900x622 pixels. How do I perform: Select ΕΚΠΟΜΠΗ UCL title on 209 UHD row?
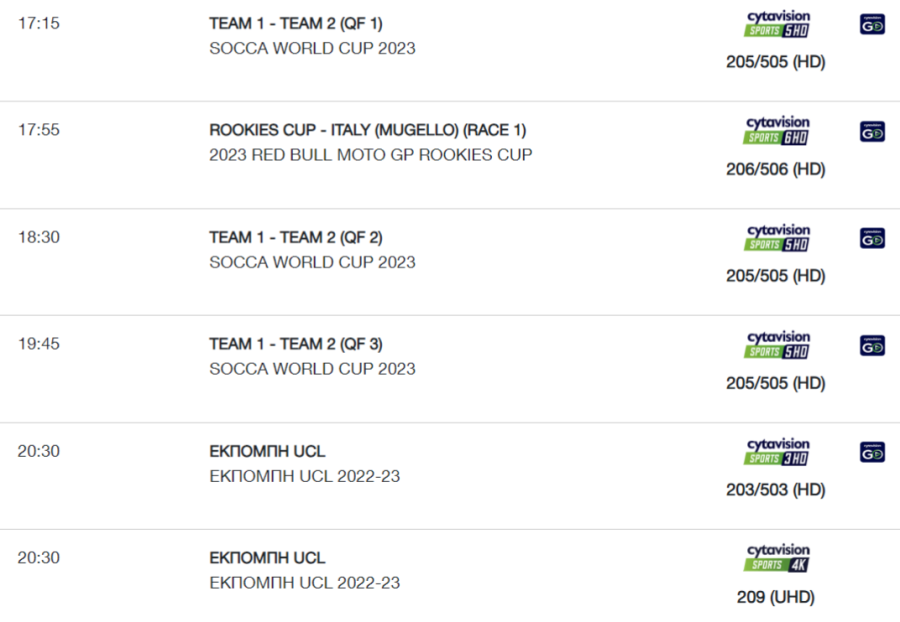pos(267,558)
